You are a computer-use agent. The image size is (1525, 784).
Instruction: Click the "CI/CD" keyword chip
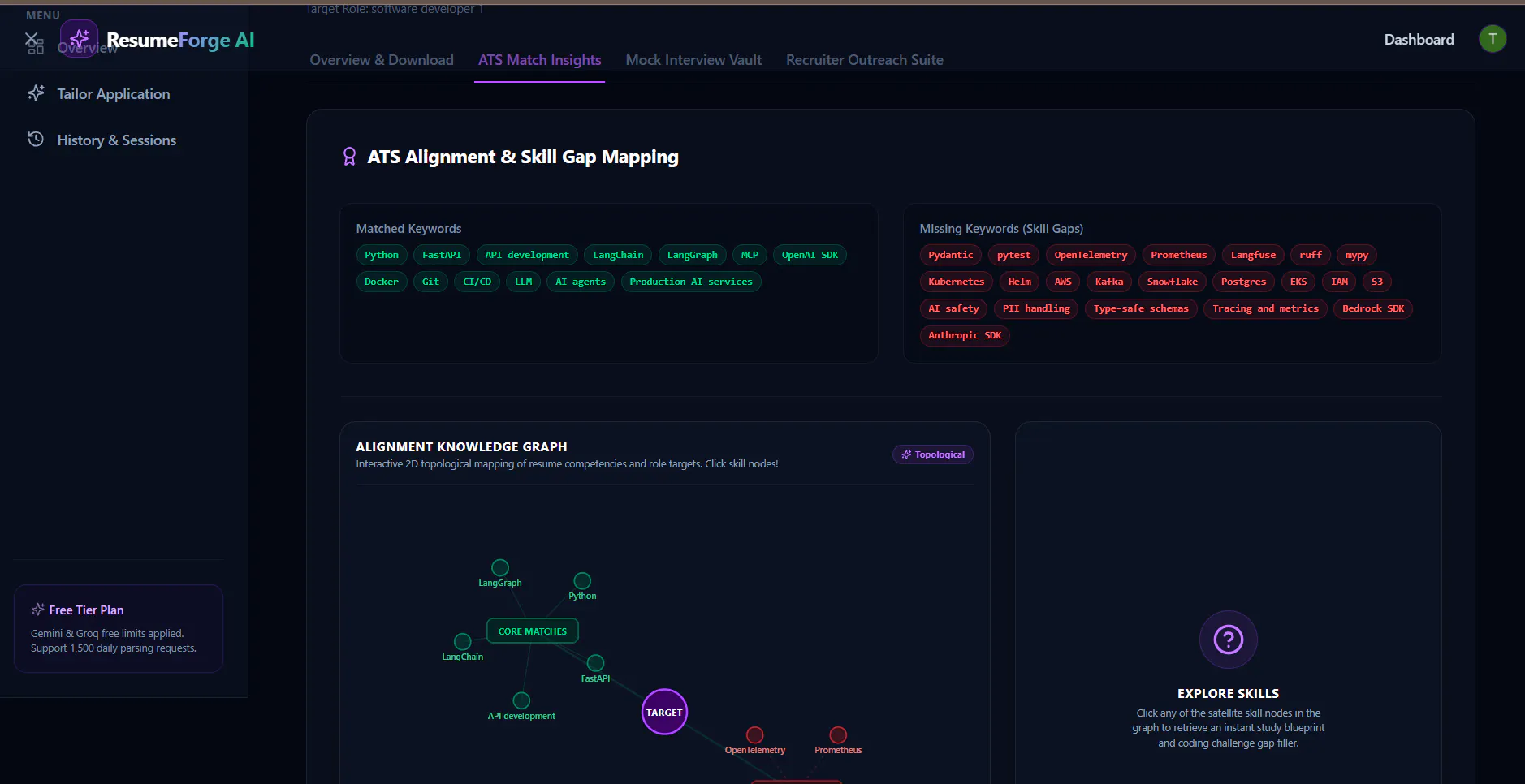(x=477, y=282)
